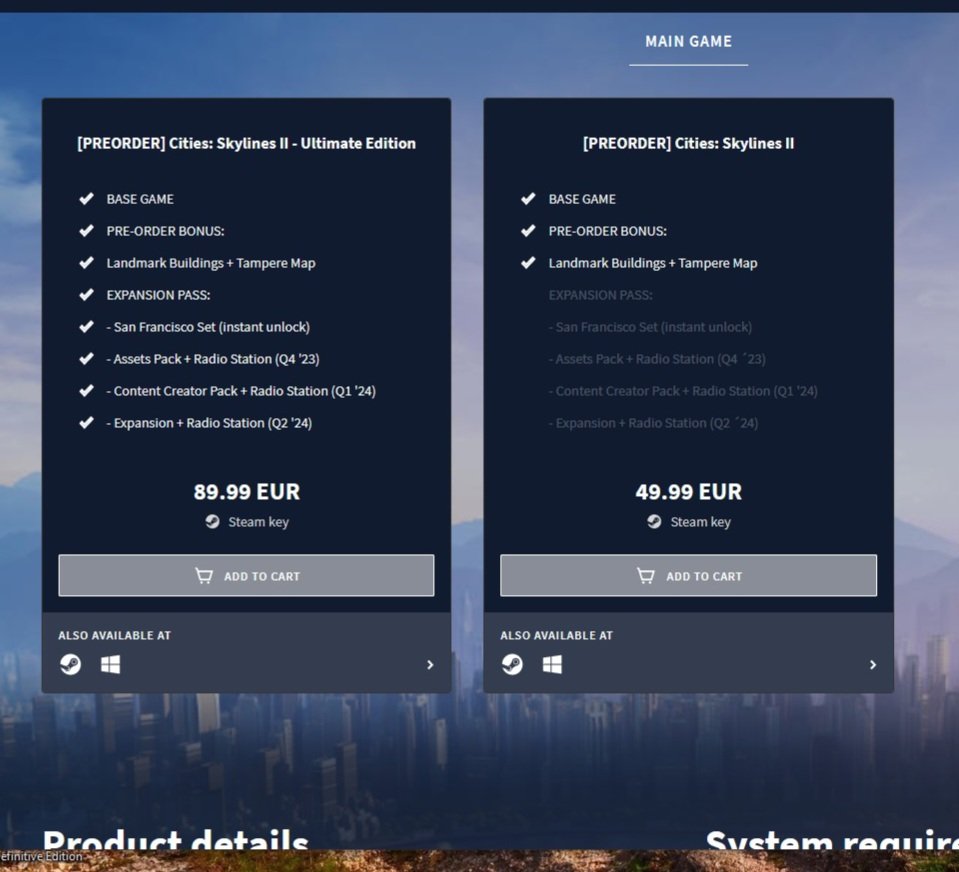Add standard Cities: Skylines II to cart

pyautogui.click(x=688, y=575)
